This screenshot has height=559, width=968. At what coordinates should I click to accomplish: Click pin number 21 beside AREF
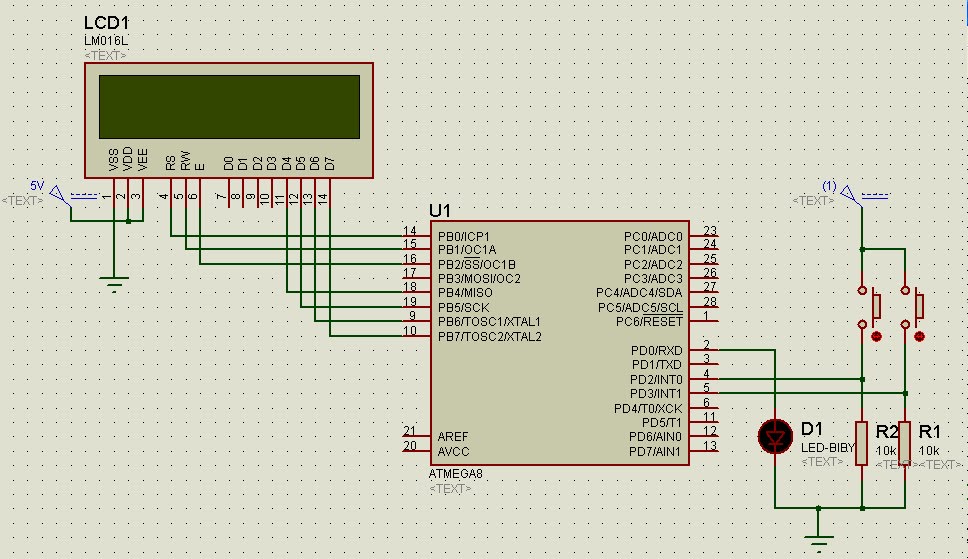410,431
